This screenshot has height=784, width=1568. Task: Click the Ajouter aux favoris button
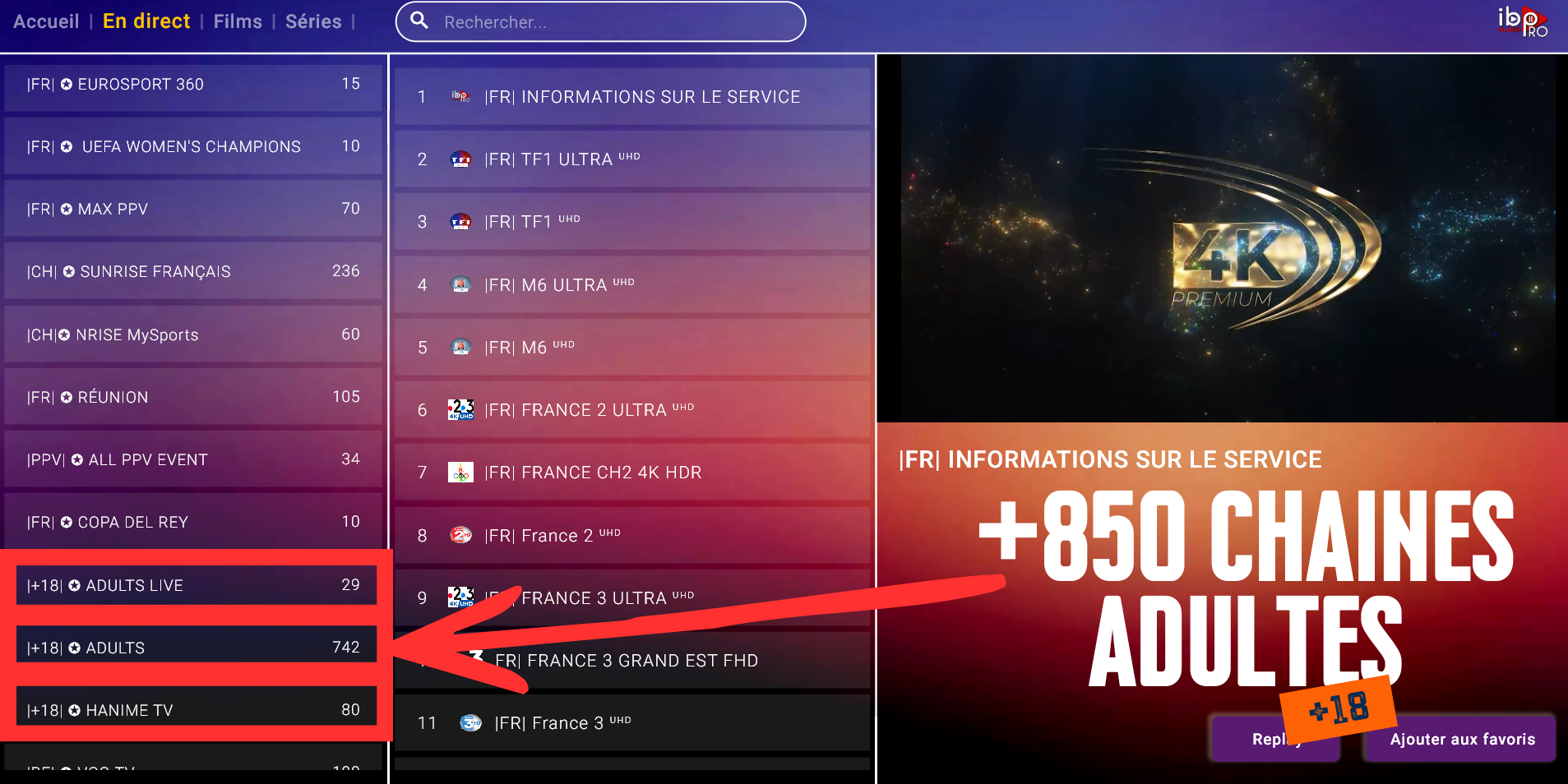click(x=1461, y=739)
